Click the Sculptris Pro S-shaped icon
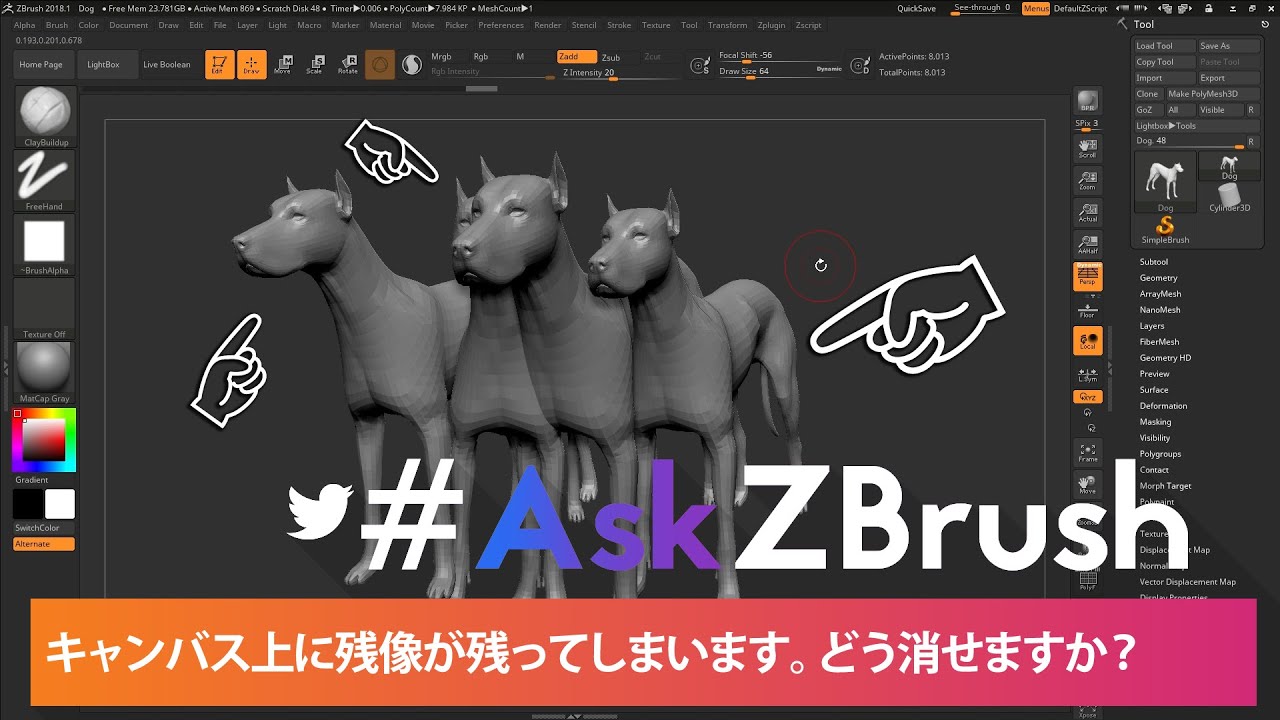This screenshot has width=1280, height=720. click(x=412, y=65)
